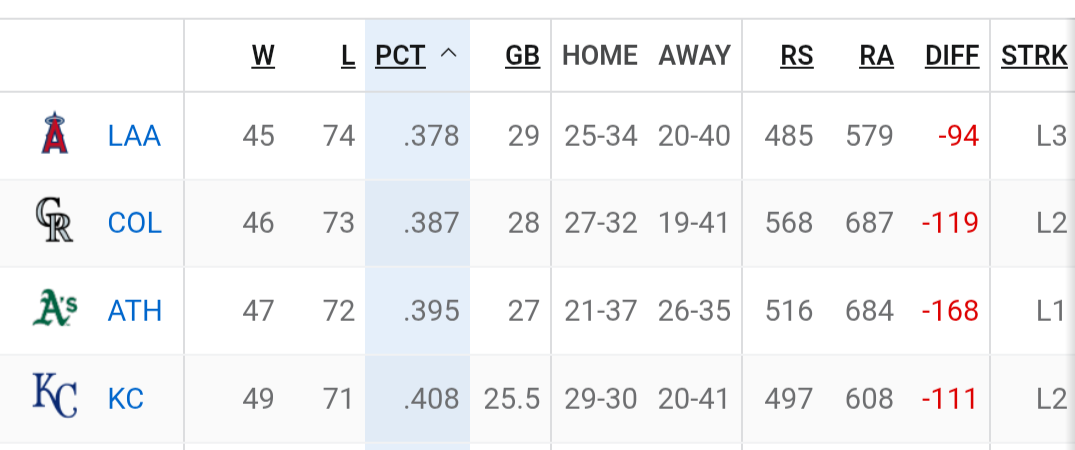Open the LAA team link
Screen dimensions: 1075x450
[x=134, y=136]
